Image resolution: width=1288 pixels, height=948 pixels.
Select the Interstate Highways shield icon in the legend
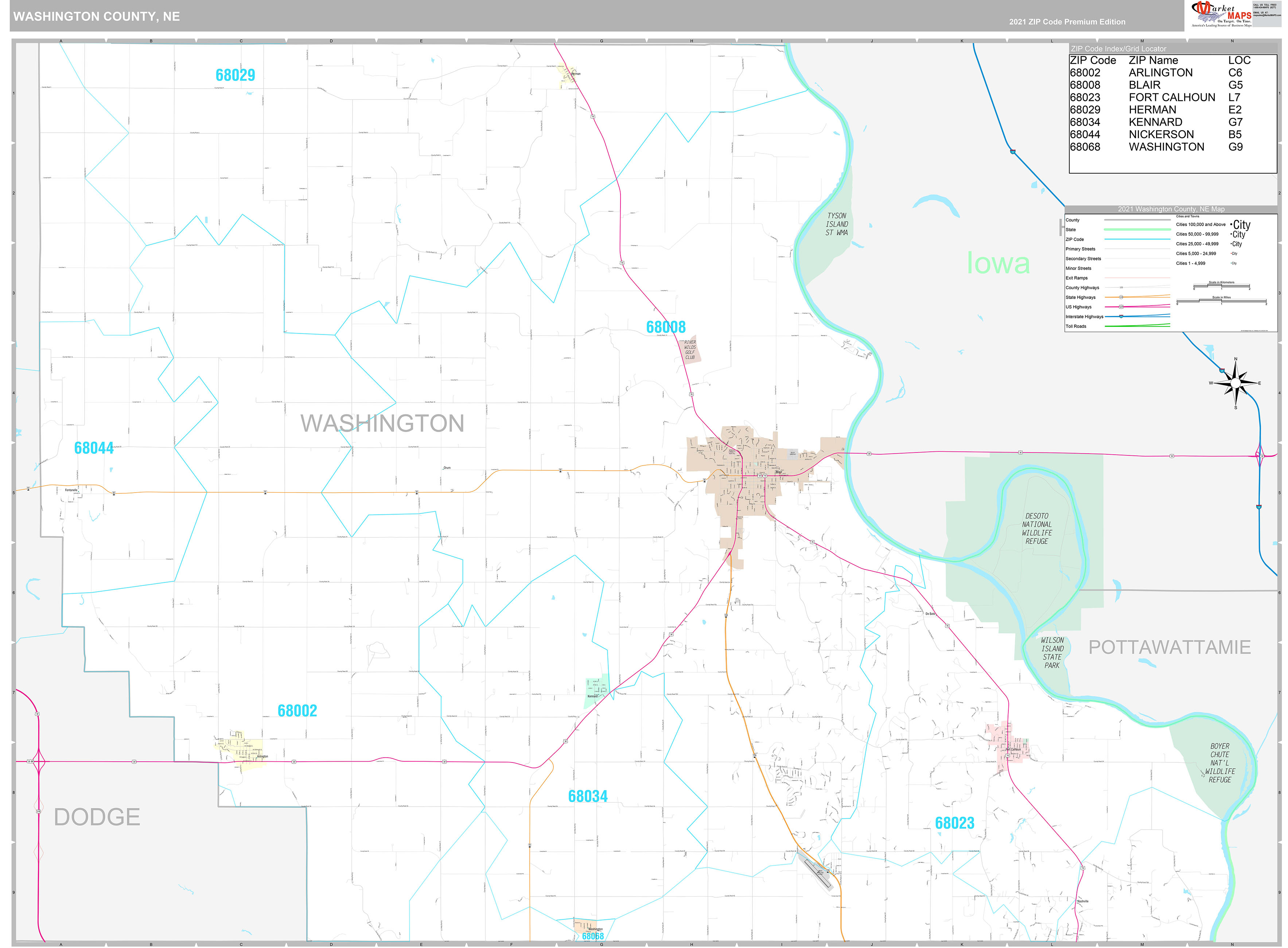pyautogui.click(x=1122, y=316)
